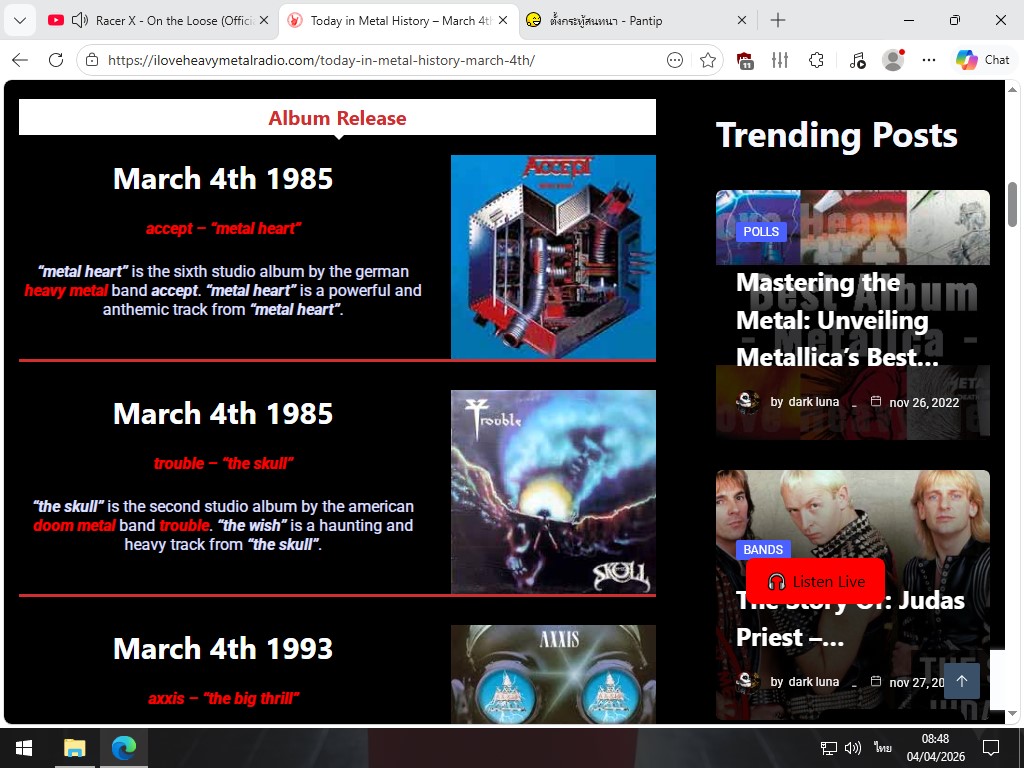The height and width of the screenshot is (768, 1024).
Task: Open Copilot Chat
Action: pos(982,60)
